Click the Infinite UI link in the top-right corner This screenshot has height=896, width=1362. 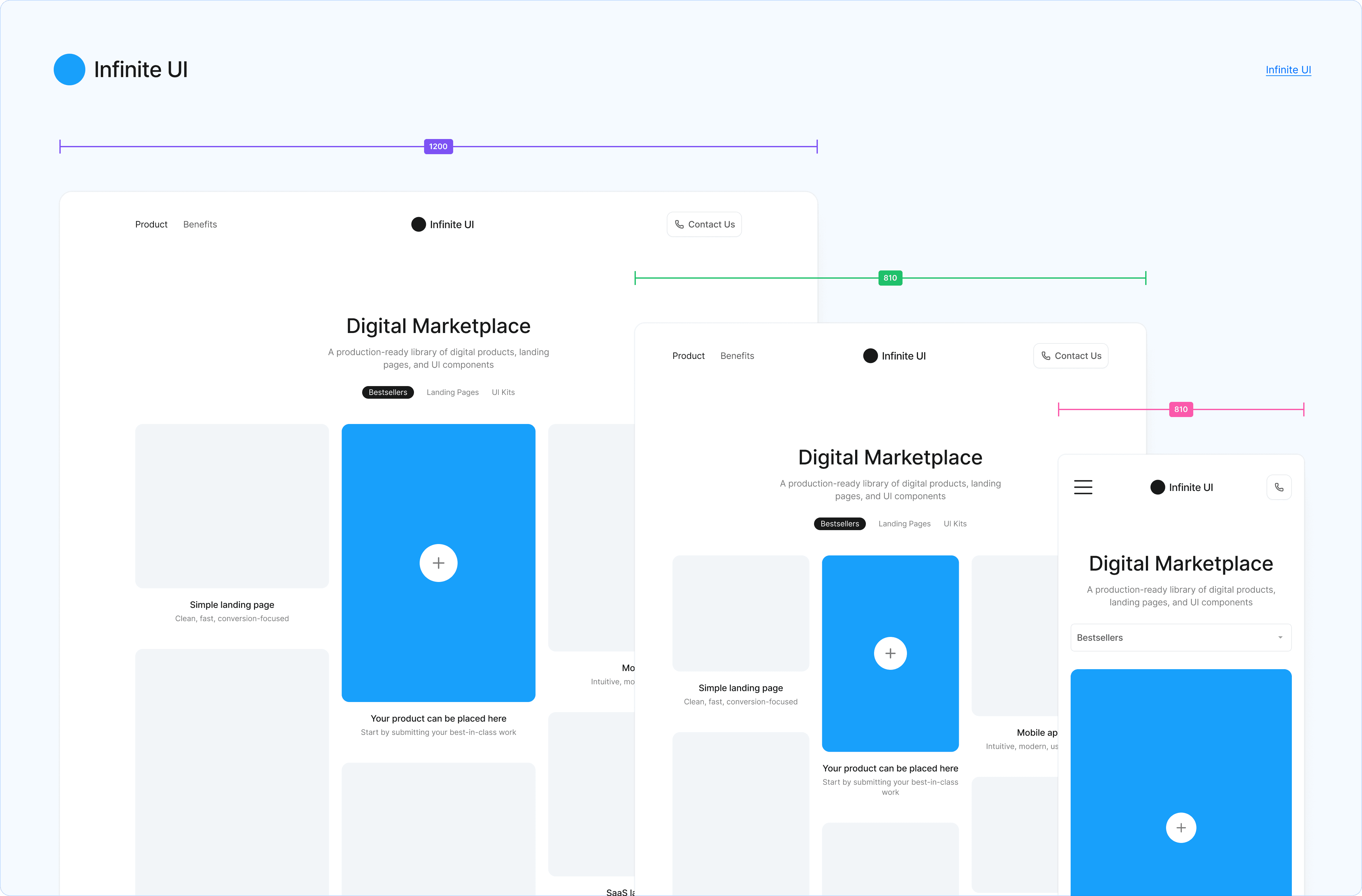pos(1288,69)
